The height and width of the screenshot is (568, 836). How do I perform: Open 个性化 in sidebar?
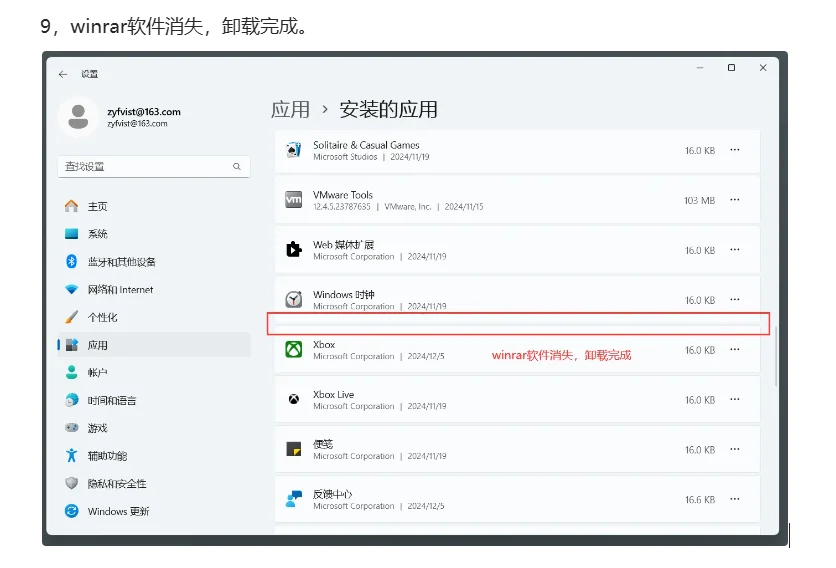154,317
